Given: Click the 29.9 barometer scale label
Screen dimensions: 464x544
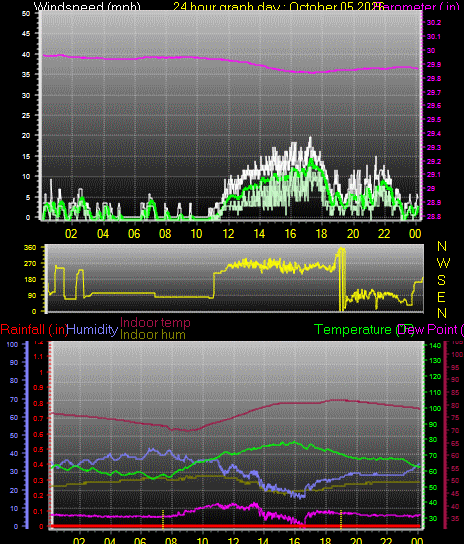Looking at the screenshot, I should 434,65.
